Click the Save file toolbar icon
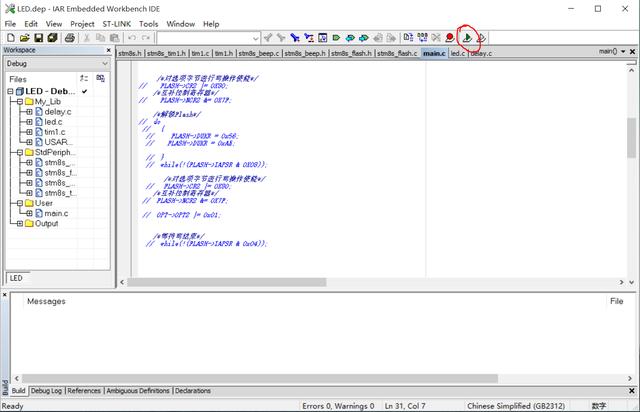This screenshot has width=640, height=412. pos(38,38)
